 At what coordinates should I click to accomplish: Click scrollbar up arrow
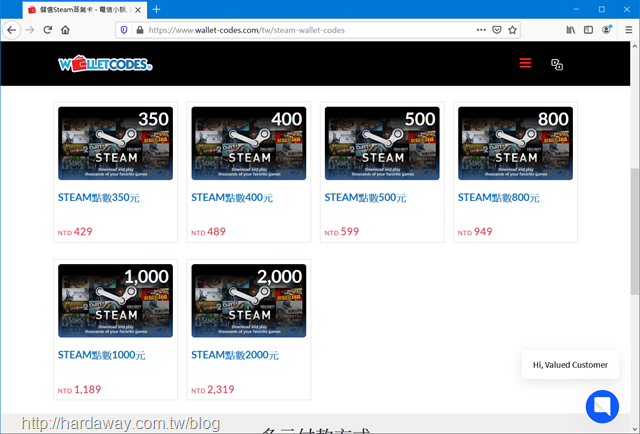(635, 46)
